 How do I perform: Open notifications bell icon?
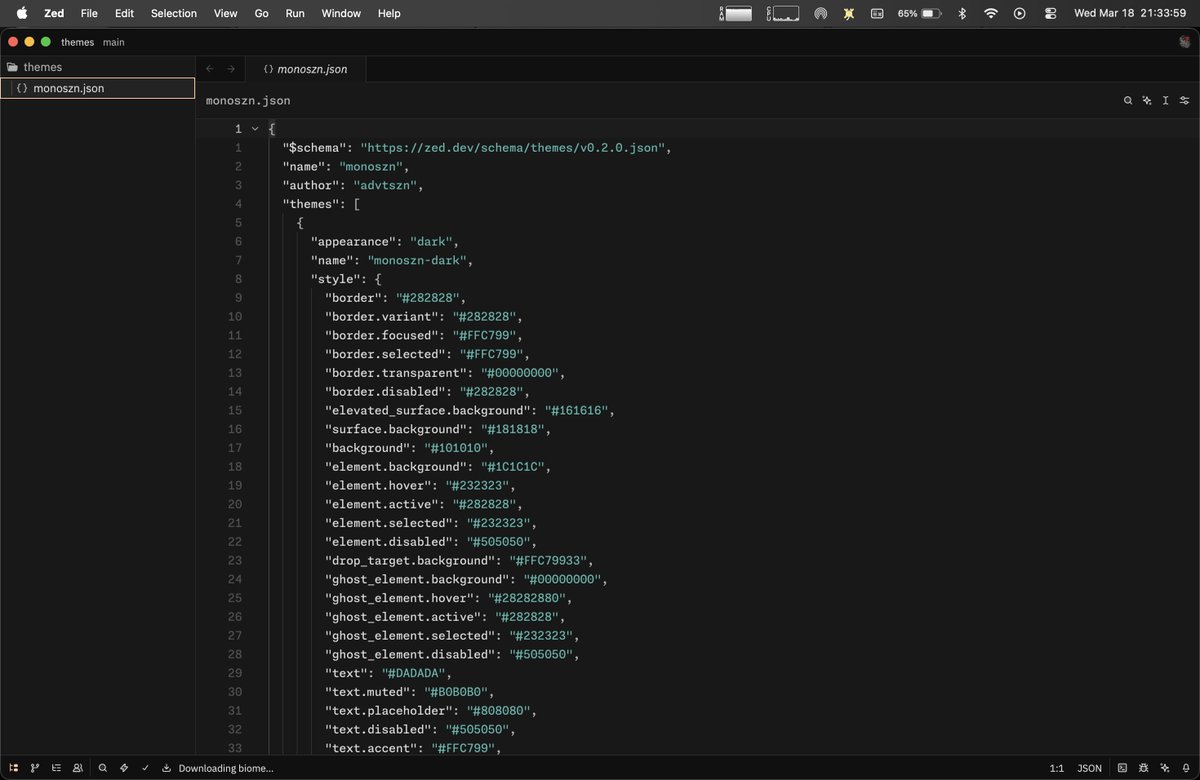tap(1185, 768)
